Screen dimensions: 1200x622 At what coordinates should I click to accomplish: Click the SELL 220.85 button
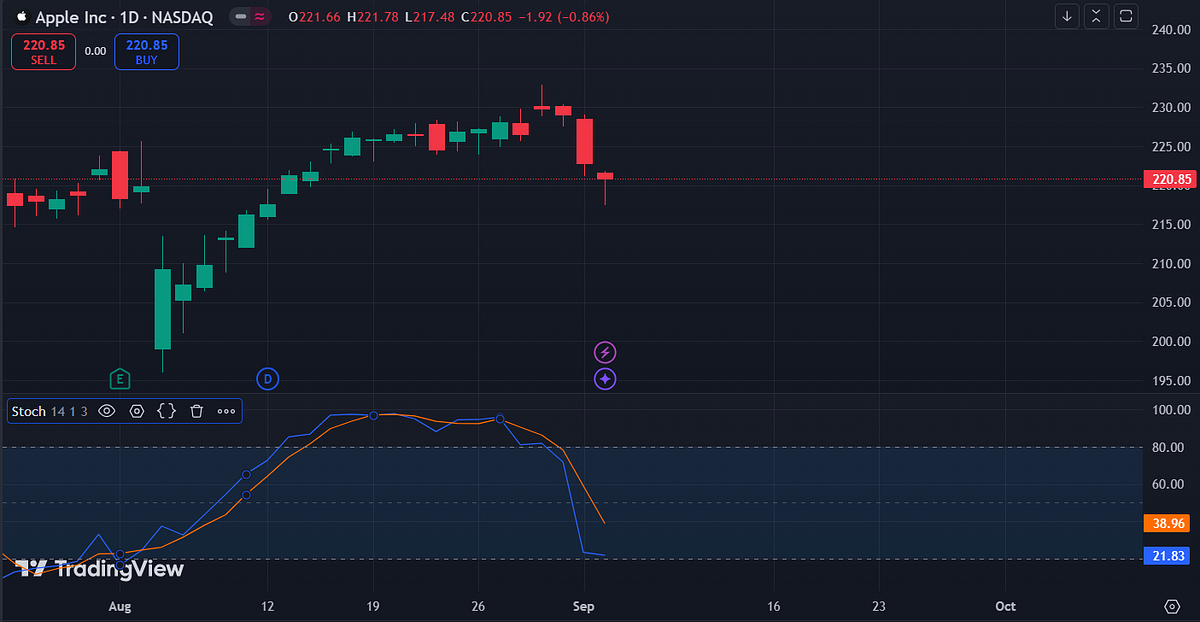click(43, 51)
